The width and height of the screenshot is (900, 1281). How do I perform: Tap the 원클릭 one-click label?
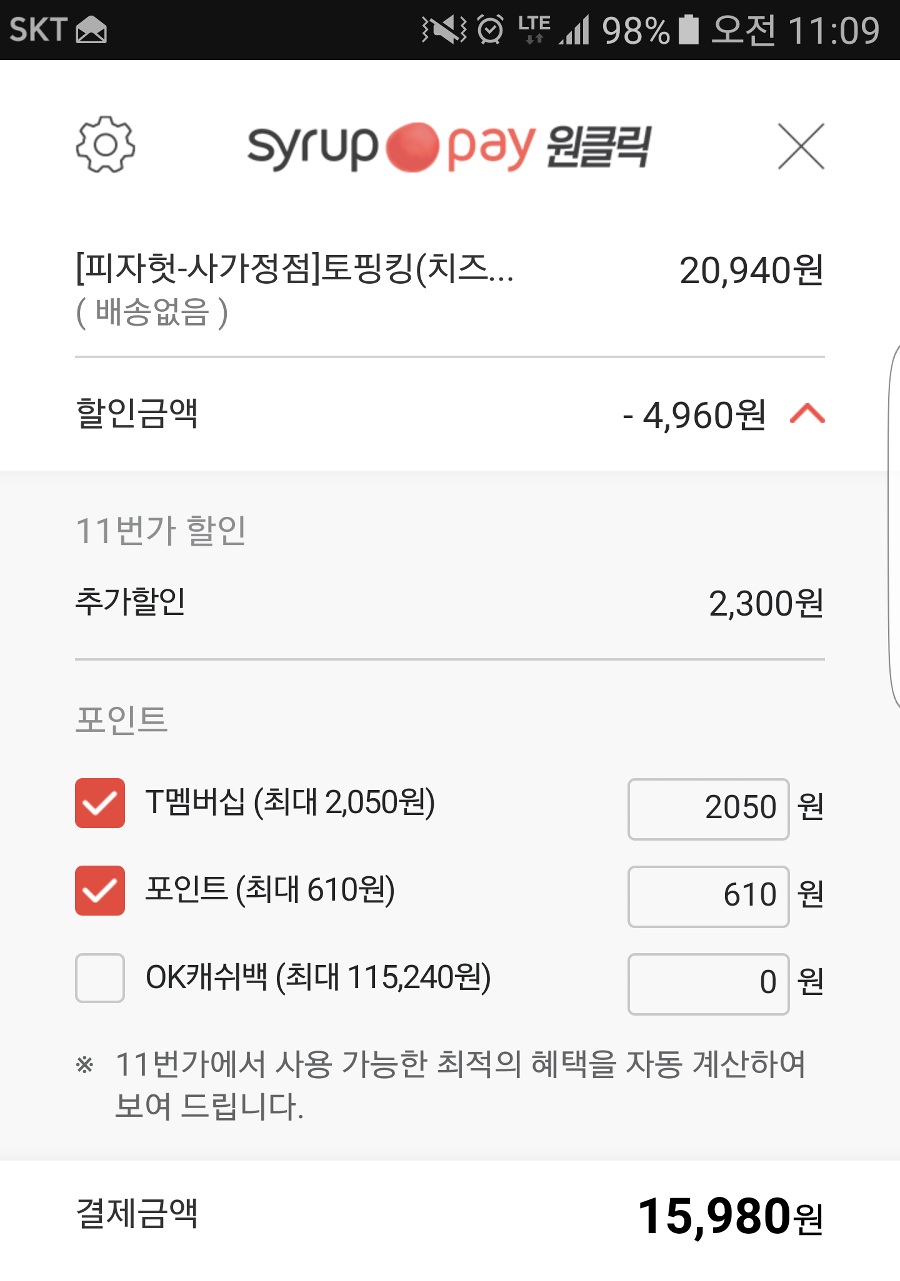tap(599, 148)
